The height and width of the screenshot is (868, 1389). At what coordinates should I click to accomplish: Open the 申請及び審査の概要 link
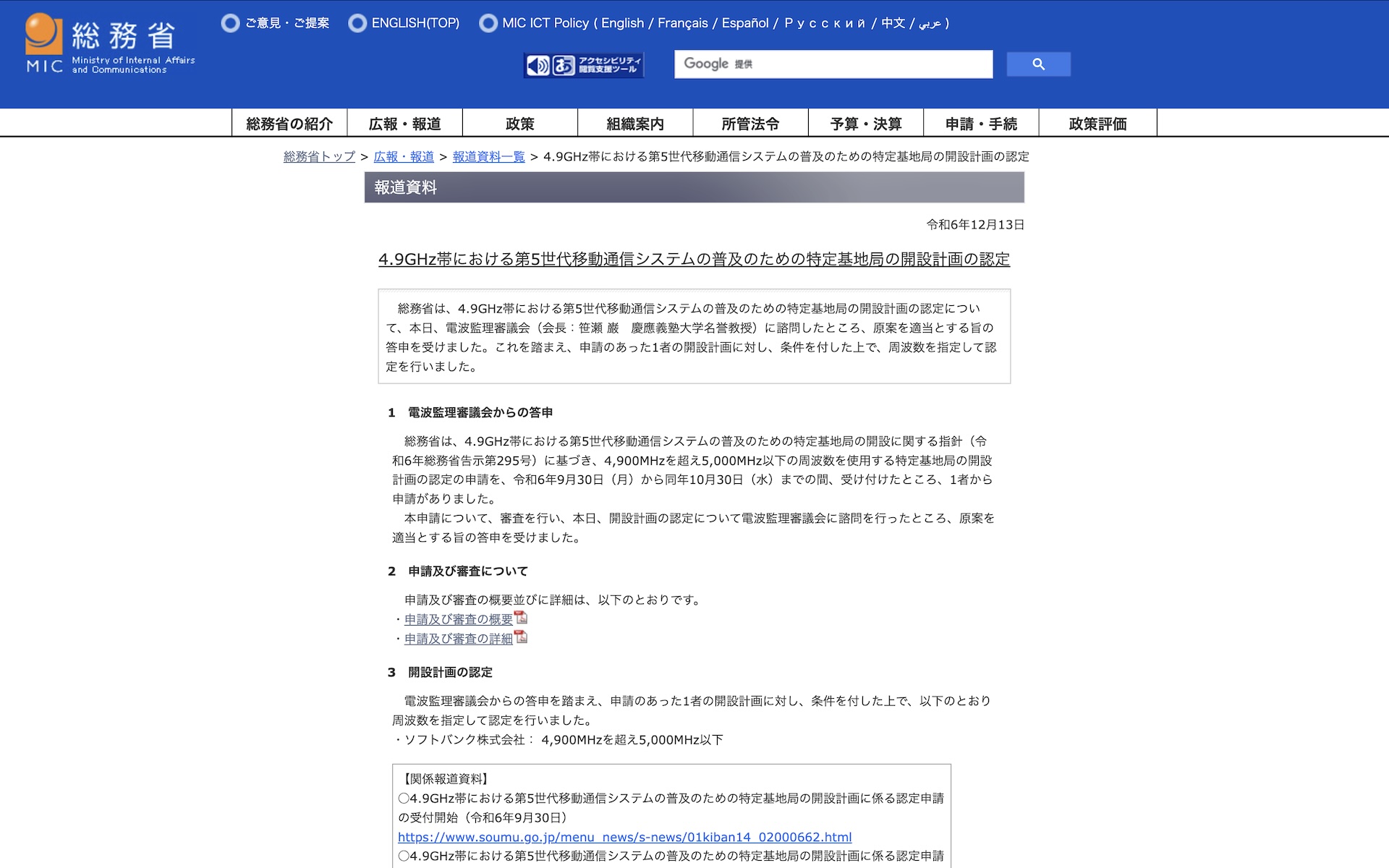click(459, 619)
